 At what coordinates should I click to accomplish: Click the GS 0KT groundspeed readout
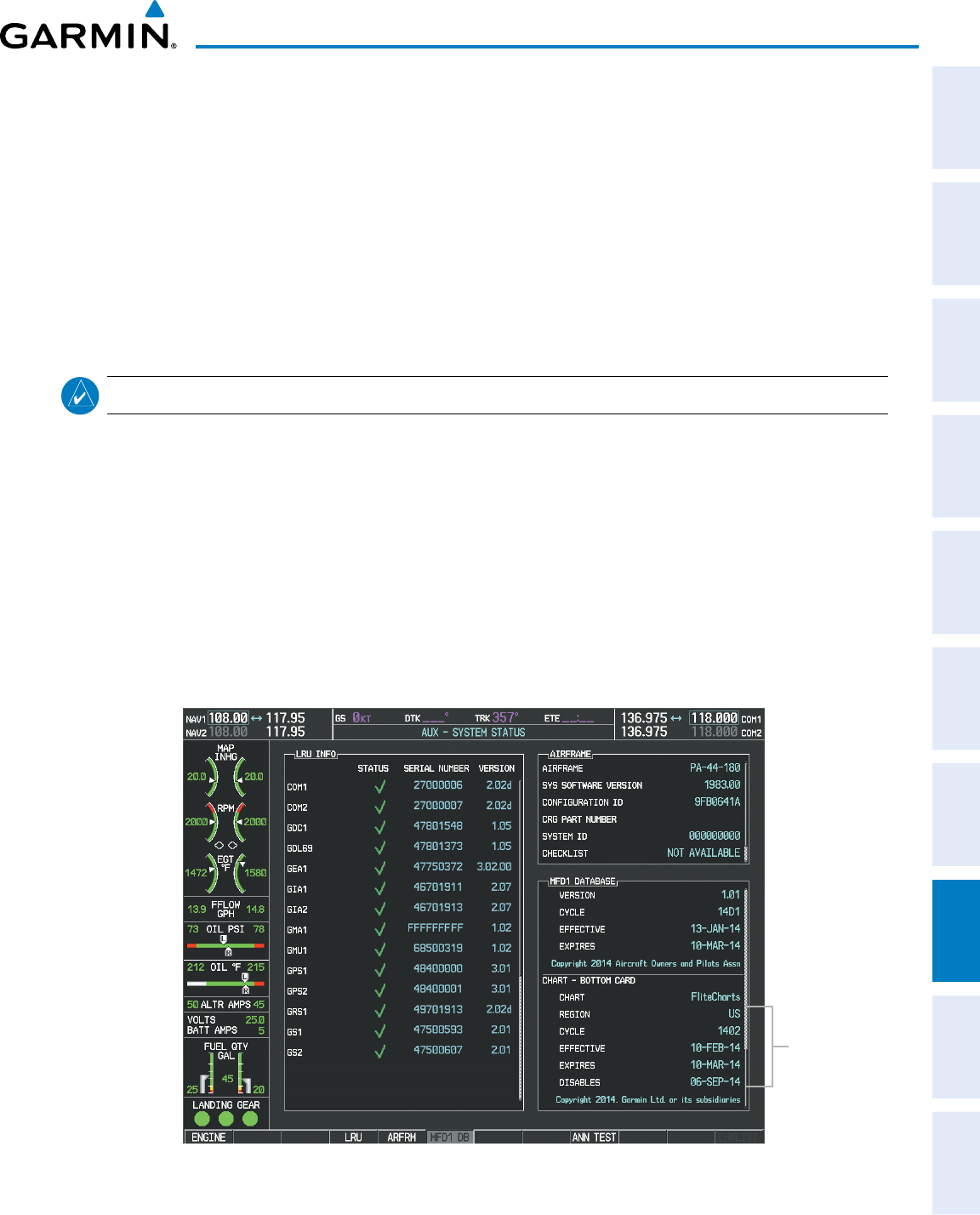353,718
